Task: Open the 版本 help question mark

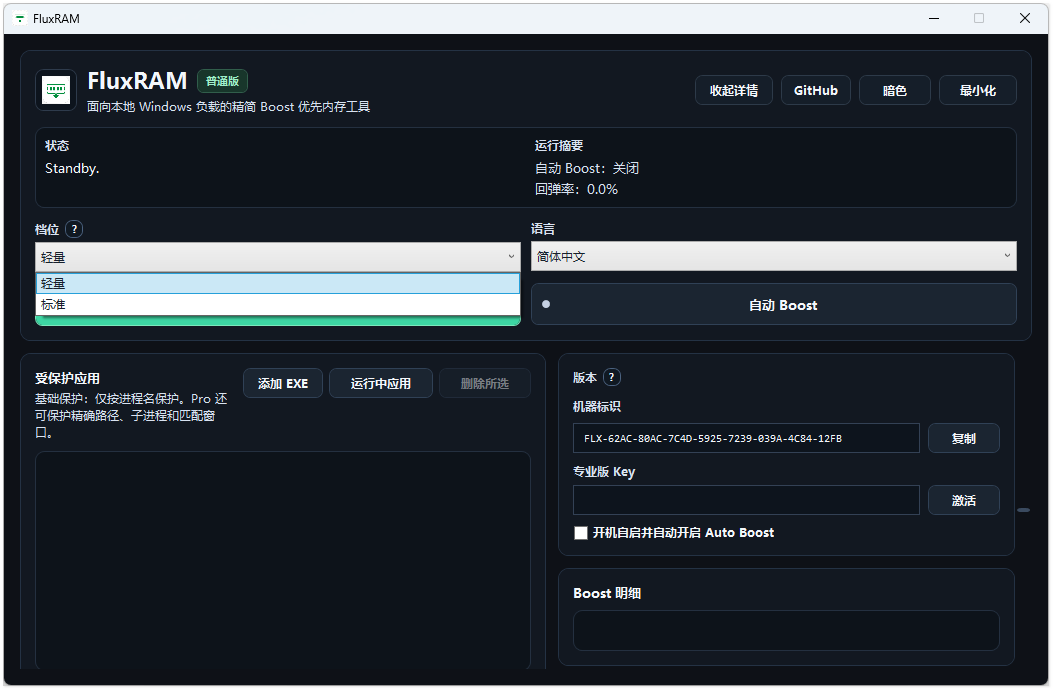Action: coord(611,378)
